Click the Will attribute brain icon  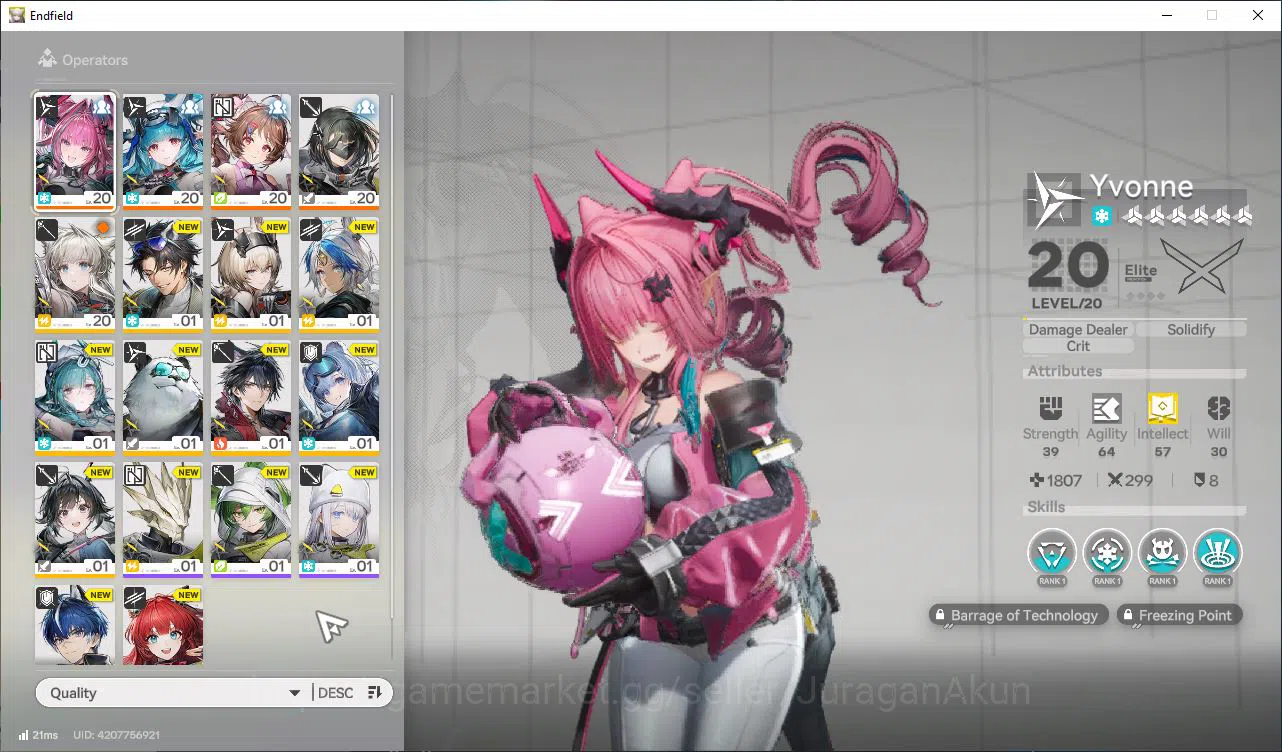click(x=1218, y=408)
